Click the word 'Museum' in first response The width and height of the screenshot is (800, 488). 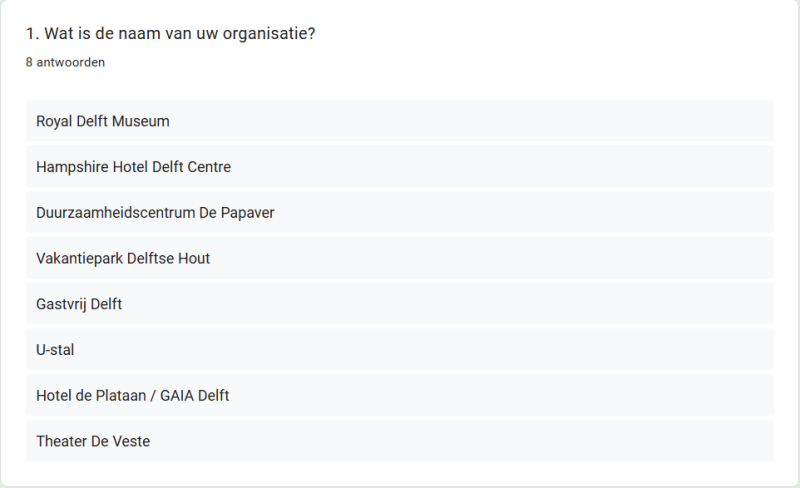click(140, 121)
